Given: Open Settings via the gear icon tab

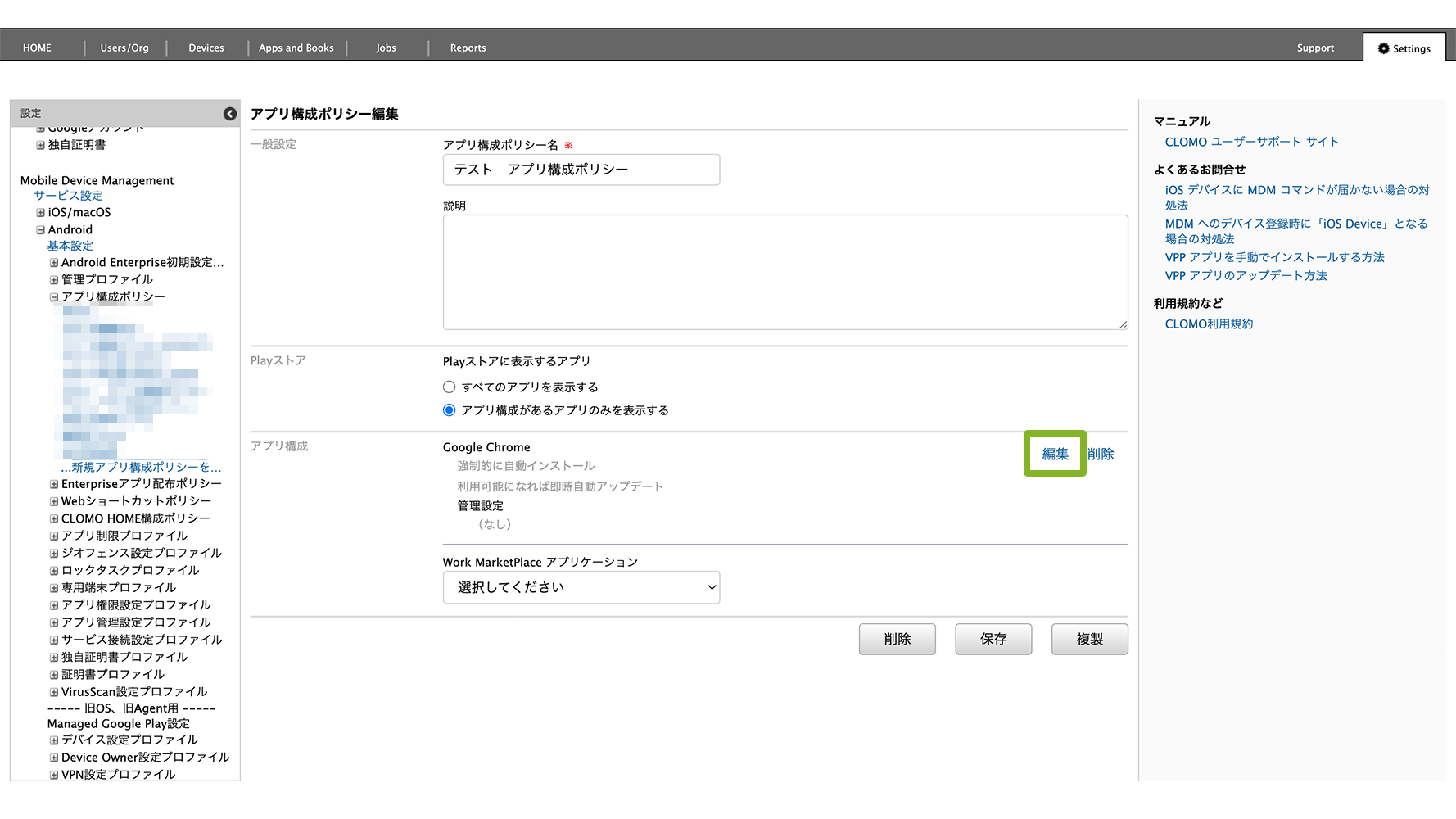Looking at the screenshot, I should tap(1404, 48).
